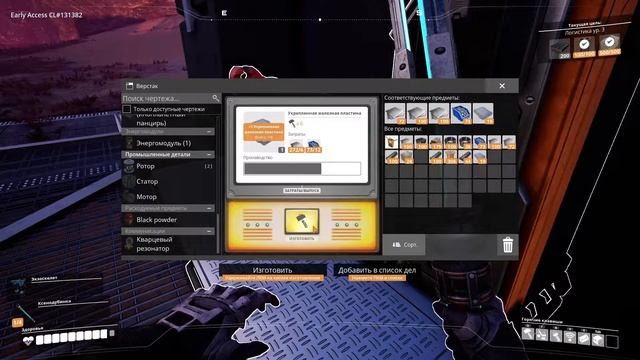
Task: Click the output quantity badge showing 1
Action: [x=282, y=150]
